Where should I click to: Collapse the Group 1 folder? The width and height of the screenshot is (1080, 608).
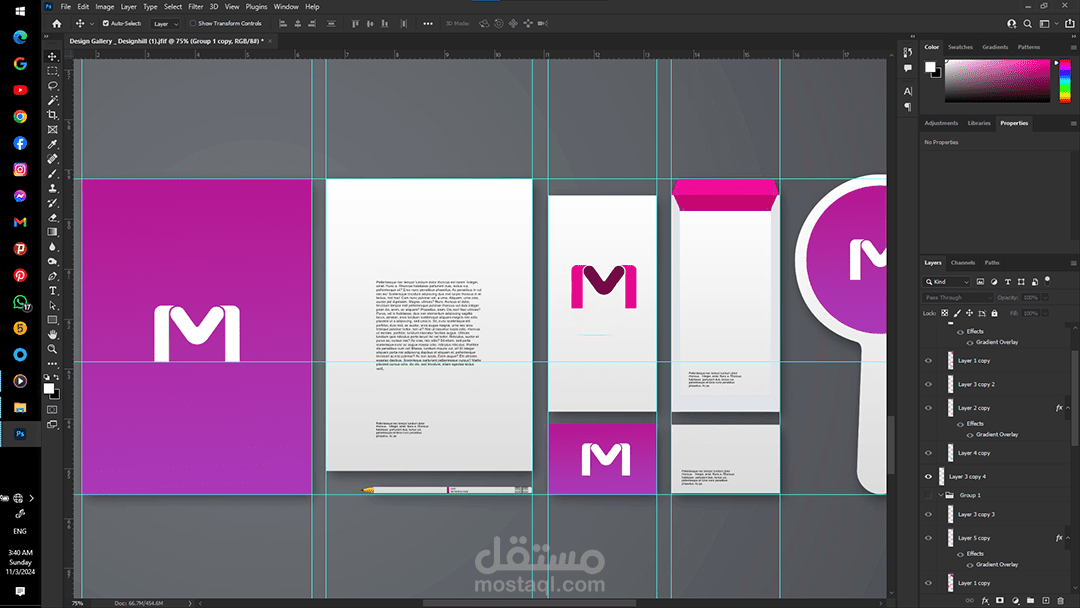pyautogui.click(x=941, y=495)
